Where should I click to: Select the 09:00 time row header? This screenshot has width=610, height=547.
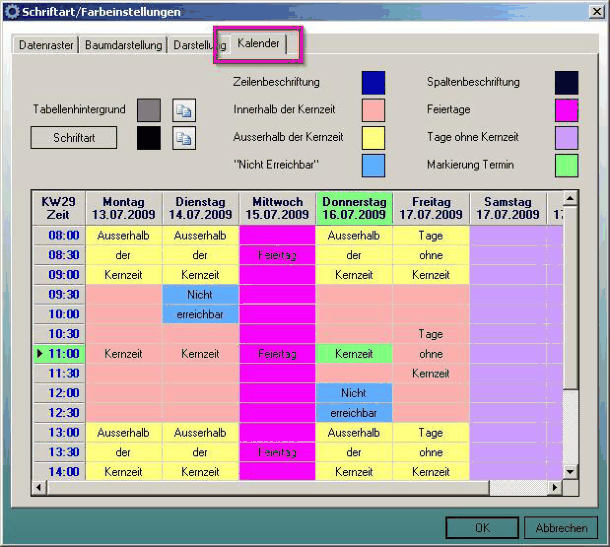coord(59,275)
